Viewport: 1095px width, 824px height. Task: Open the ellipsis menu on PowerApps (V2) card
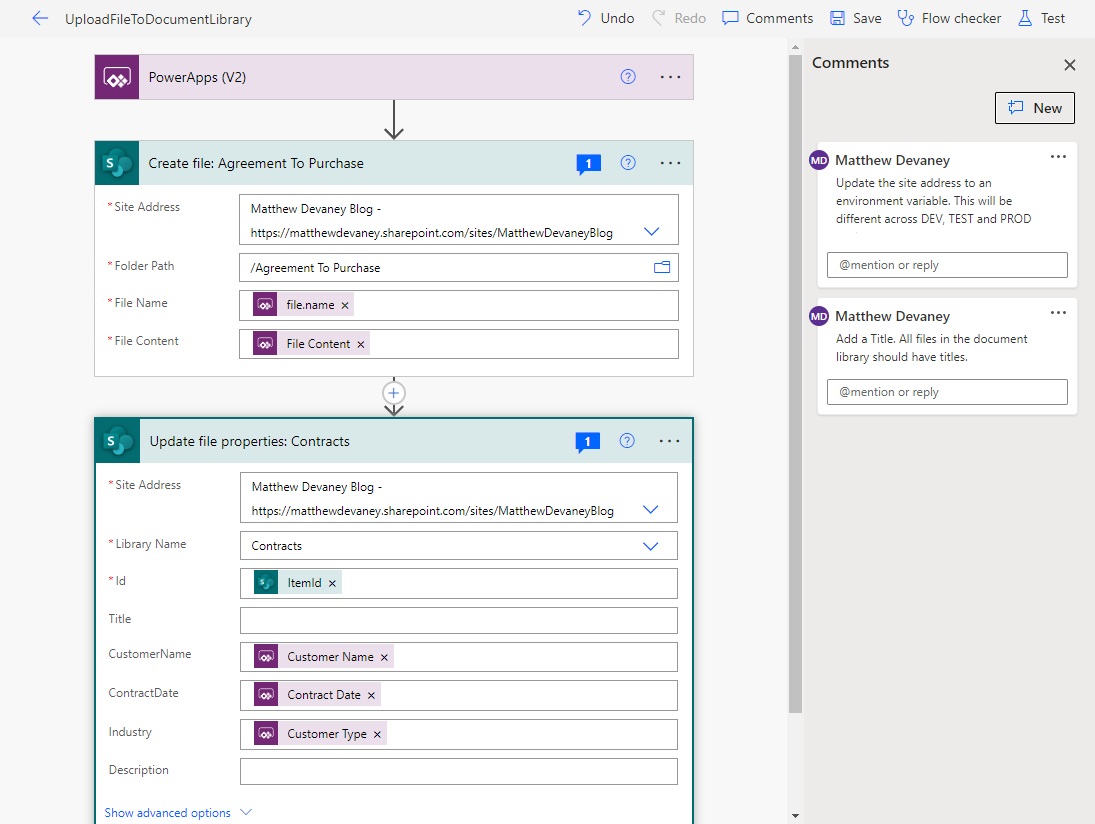(670, 77)
